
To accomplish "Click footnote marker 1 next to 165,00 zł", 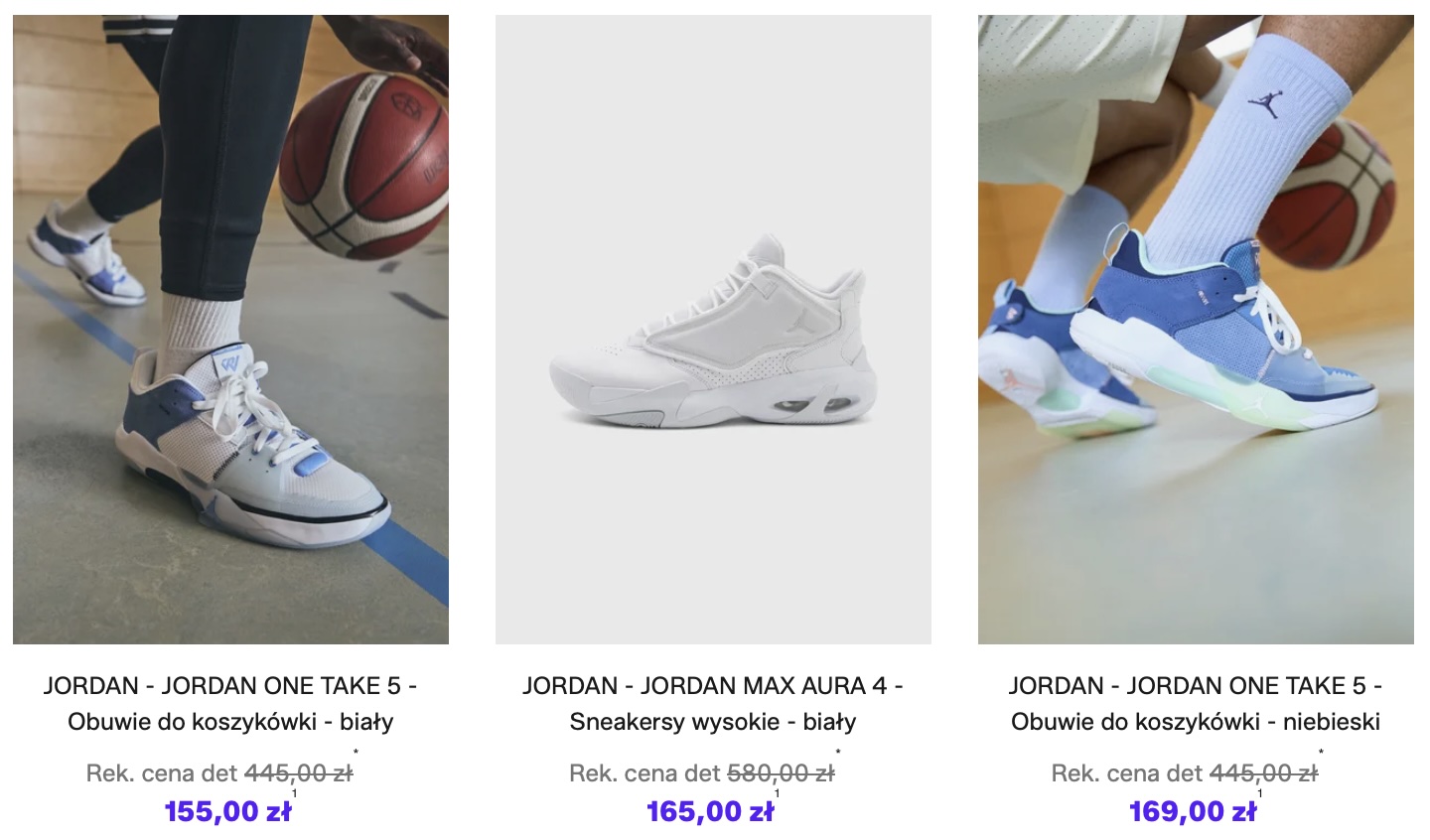I will pyautogui.click(x=778, y=793).
